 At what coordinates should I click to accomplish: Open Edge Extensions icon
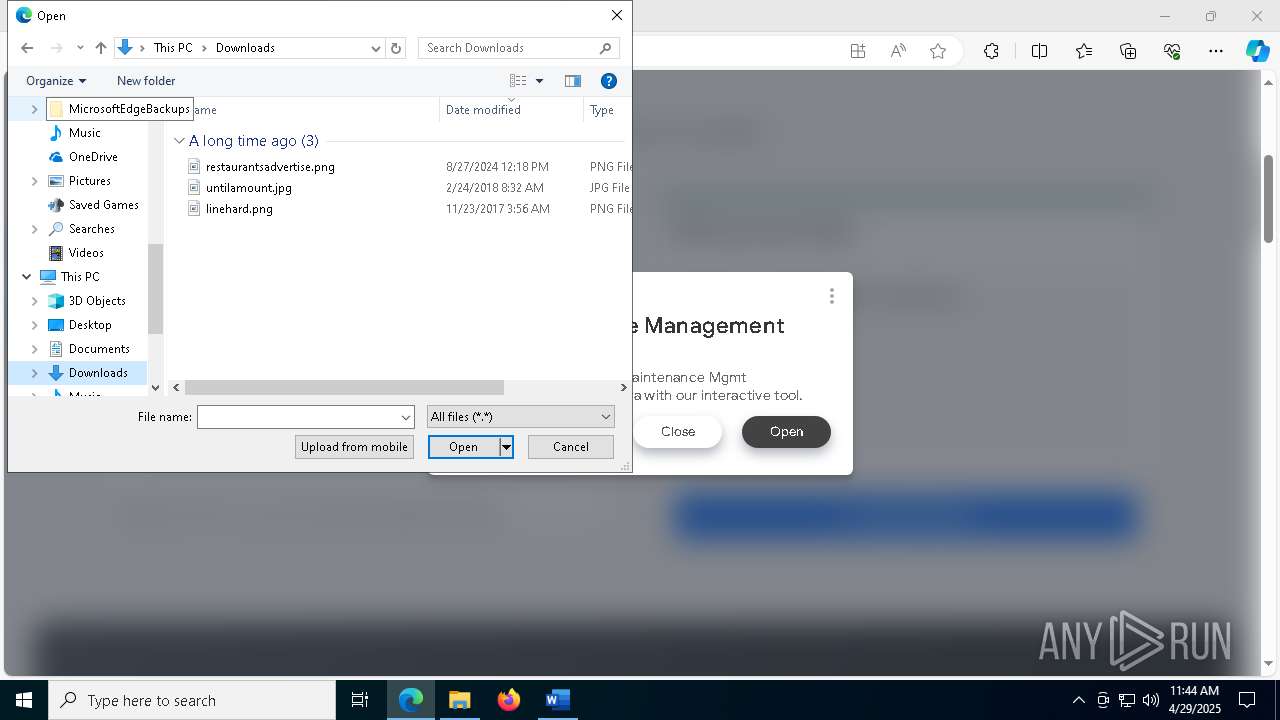(x=991, y=51)
